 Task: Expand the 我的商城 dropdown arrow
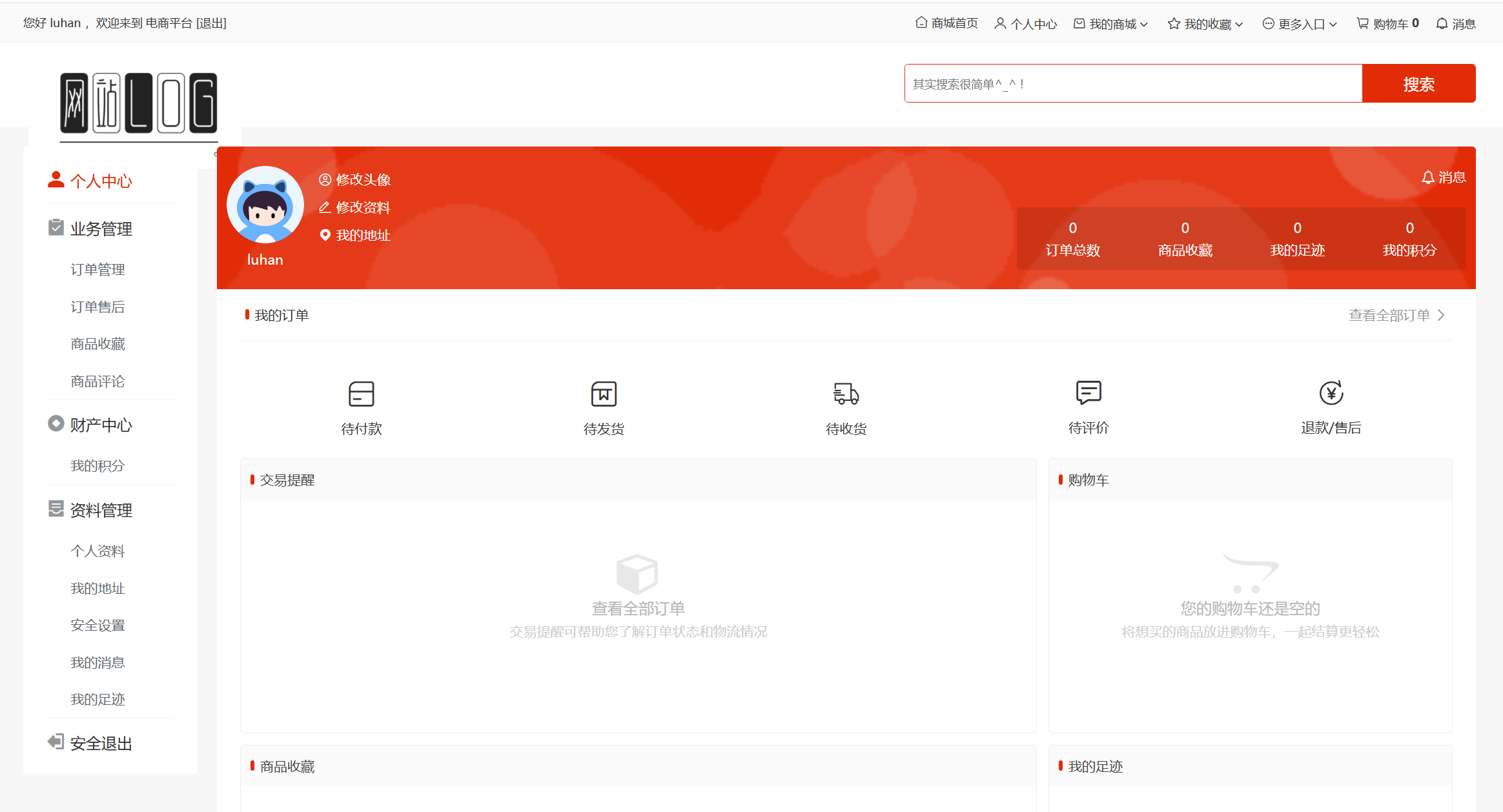point(1144,25)
